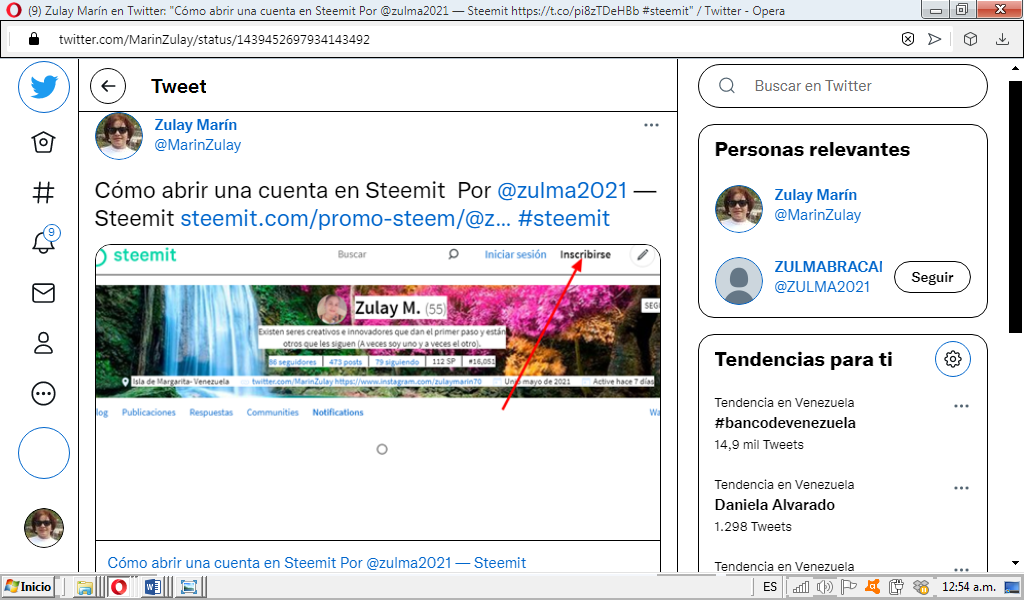Open volume speaker tray icon

[x=825, y=587]
